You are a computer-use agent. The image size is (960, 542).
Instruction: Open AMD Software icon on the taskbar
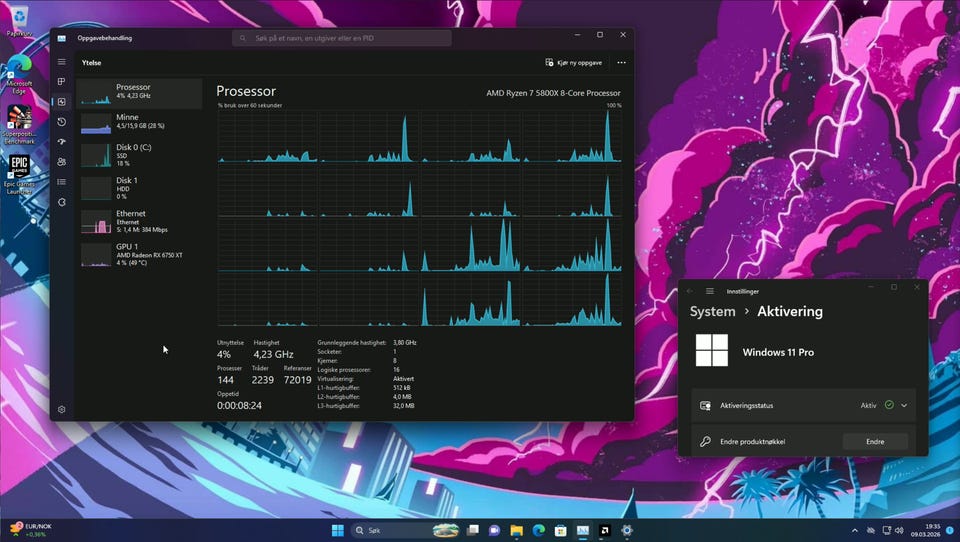coord(604,530)
